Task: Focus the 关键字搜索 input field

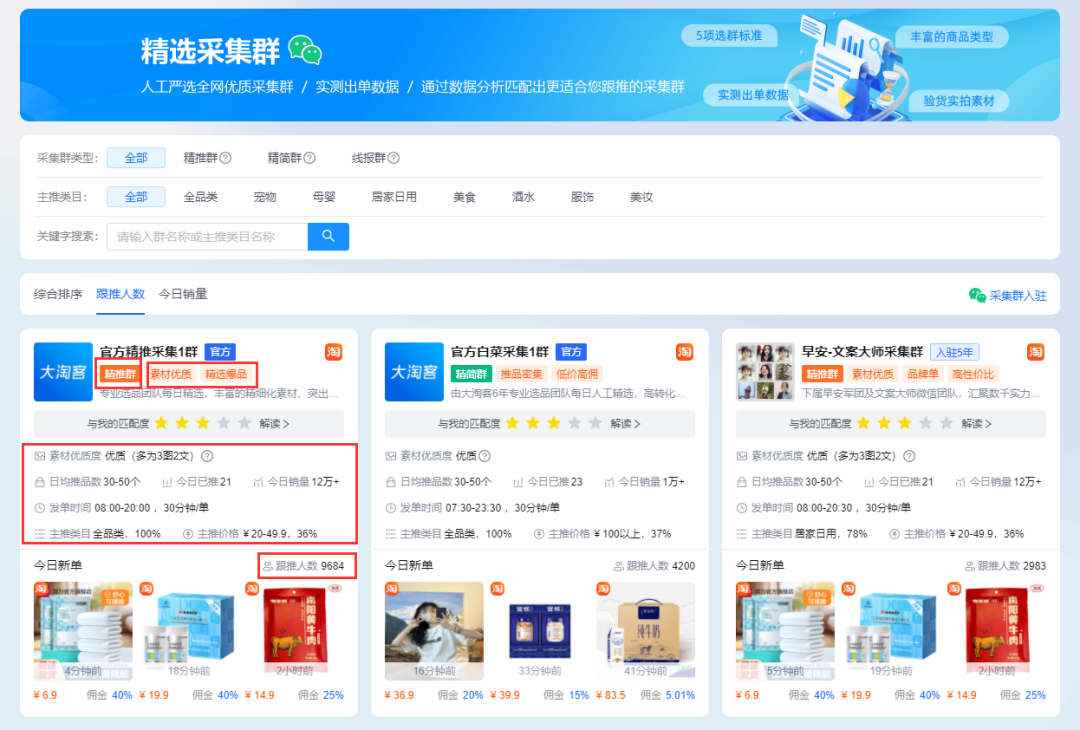Action: coord(207,236)
